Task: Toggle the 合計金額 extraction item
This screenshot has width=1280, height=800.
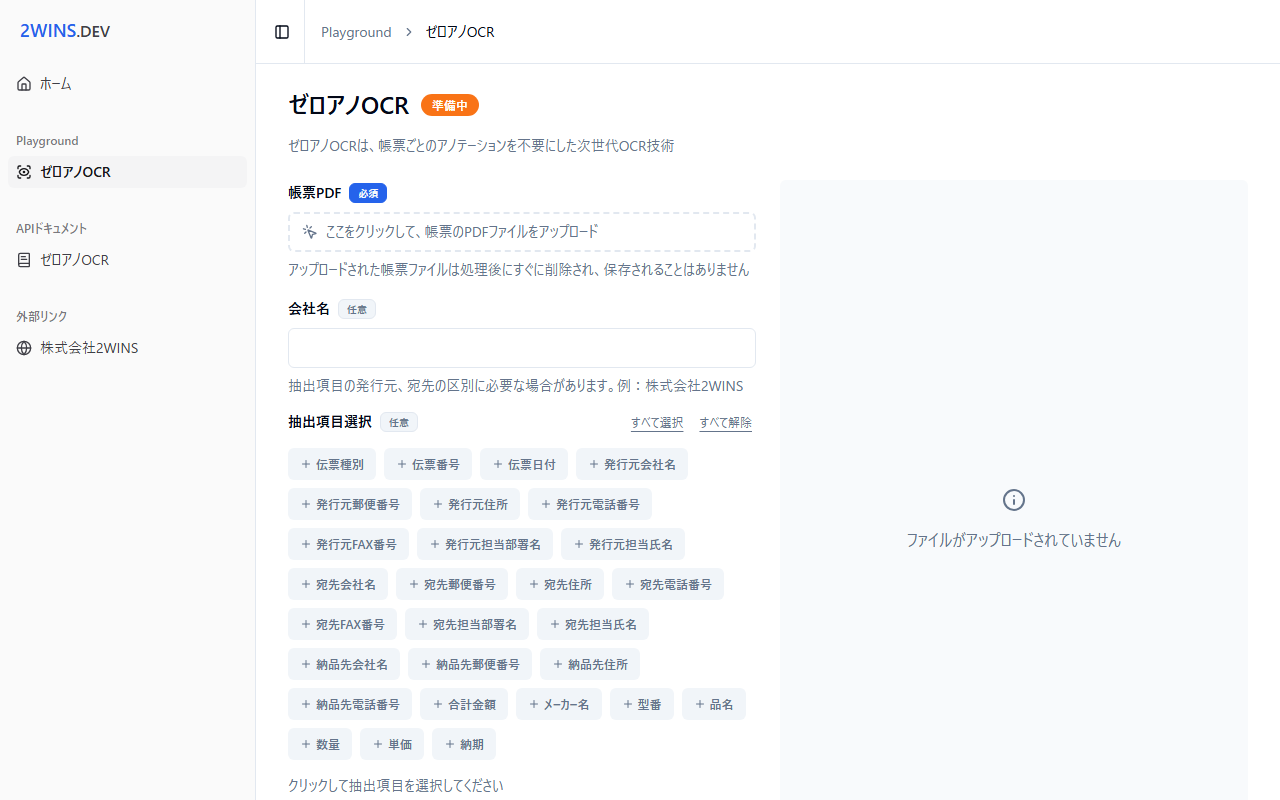Action: tap(463, 704)
